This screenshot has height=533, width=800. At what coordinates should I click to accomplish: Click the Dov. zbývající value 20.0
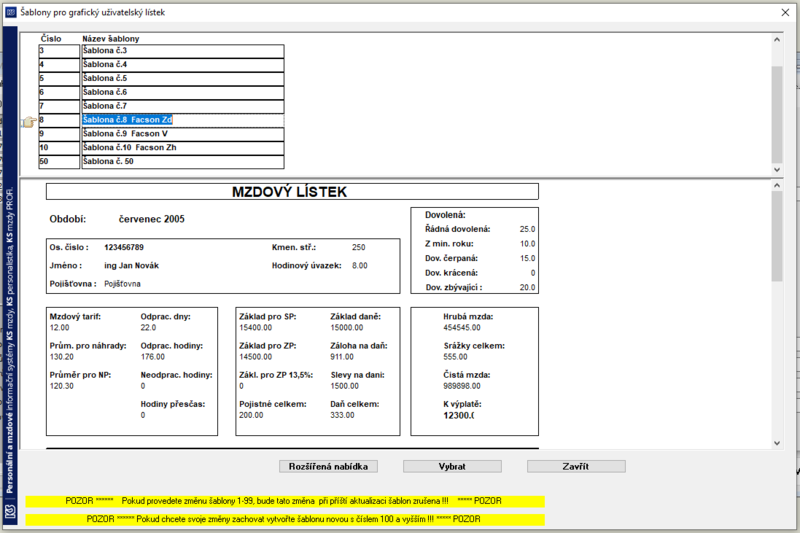pos(528,288)
